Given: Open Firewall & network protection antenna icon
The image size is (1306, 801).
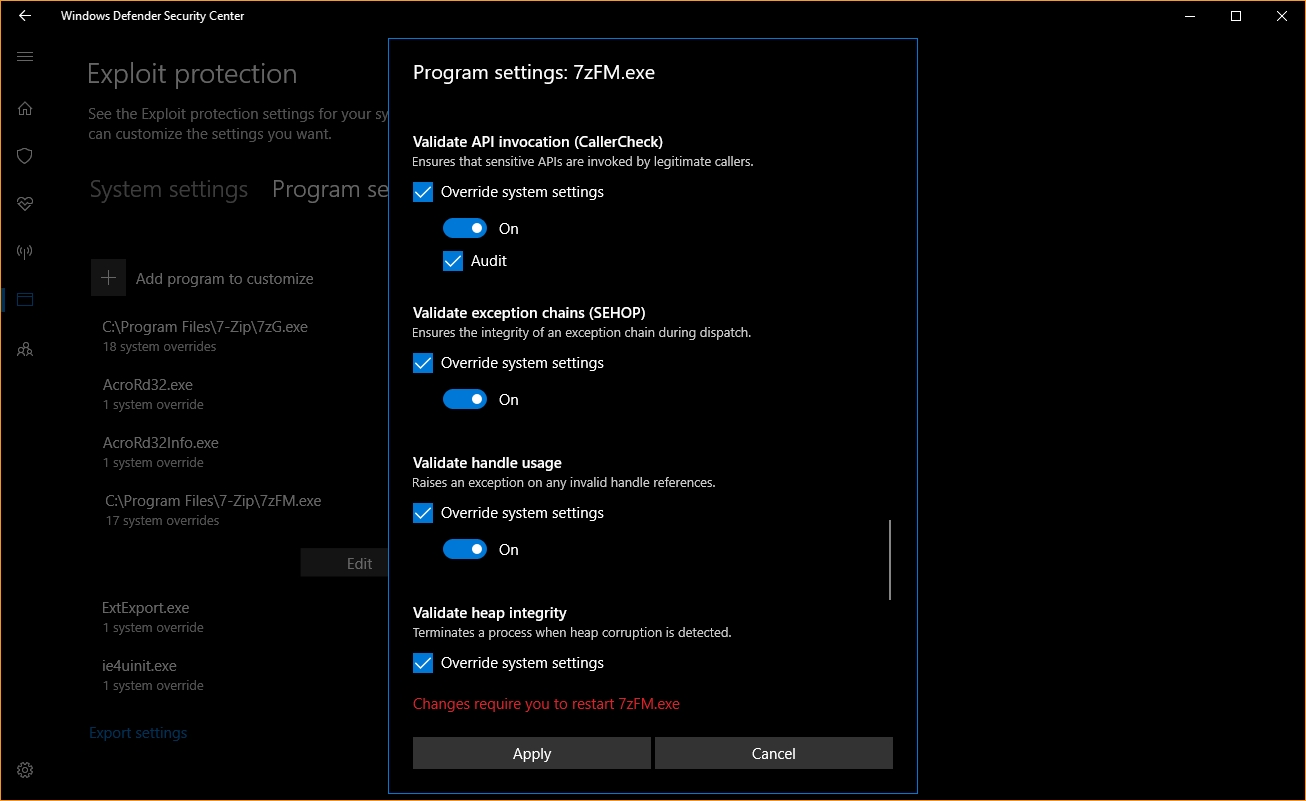Looking at the screenshot, I should 25,252.
